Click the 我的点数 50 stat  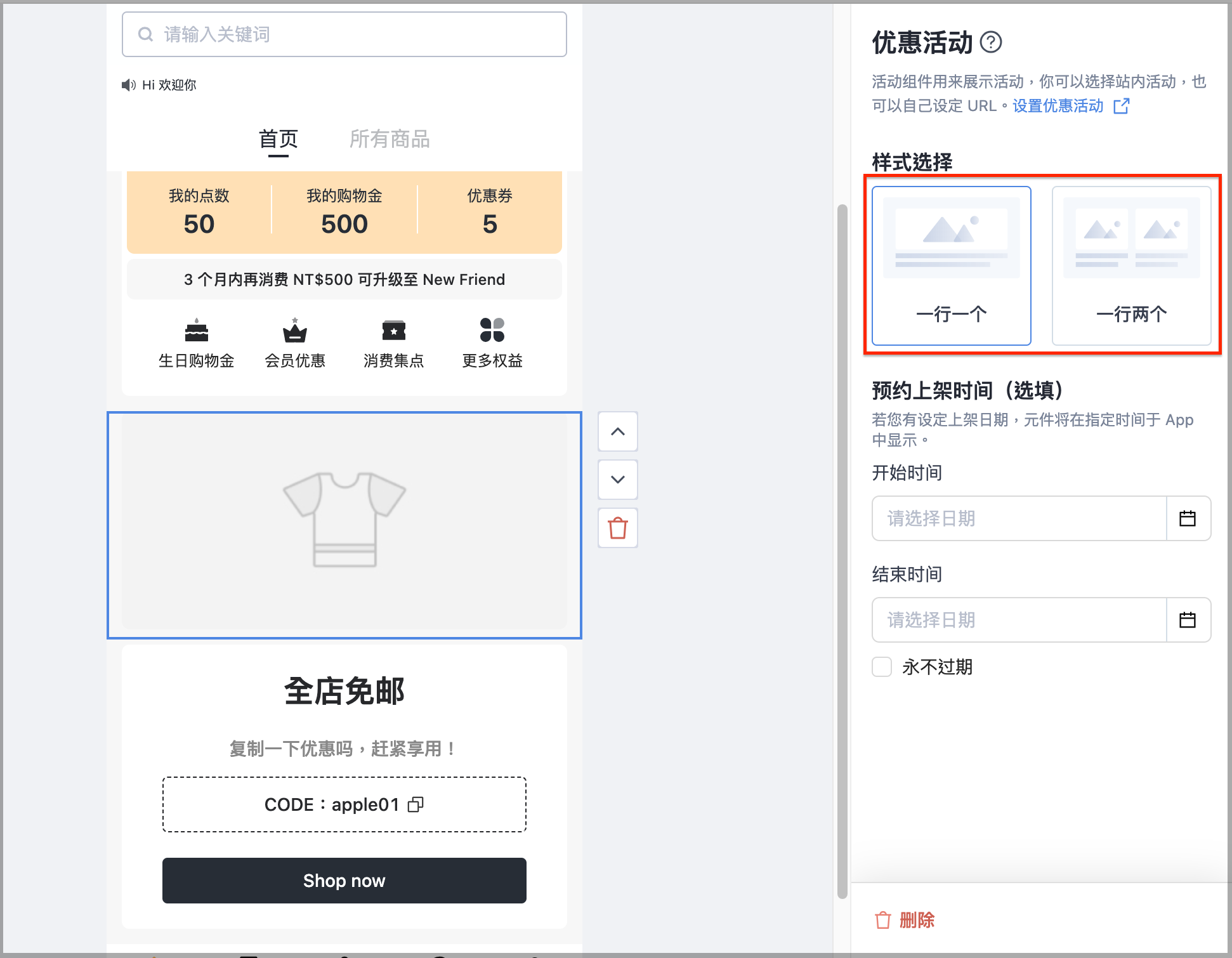(199, 212)
